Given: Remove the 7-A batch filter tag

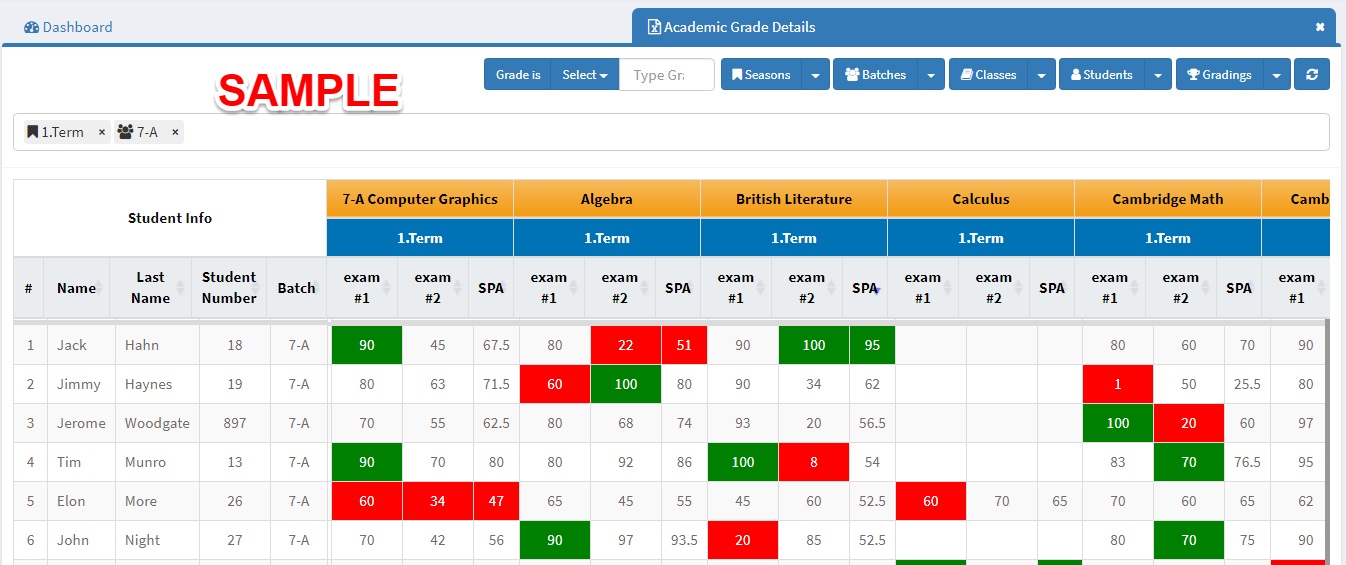Looking at the screenshot, I should (x=175, y=132).
